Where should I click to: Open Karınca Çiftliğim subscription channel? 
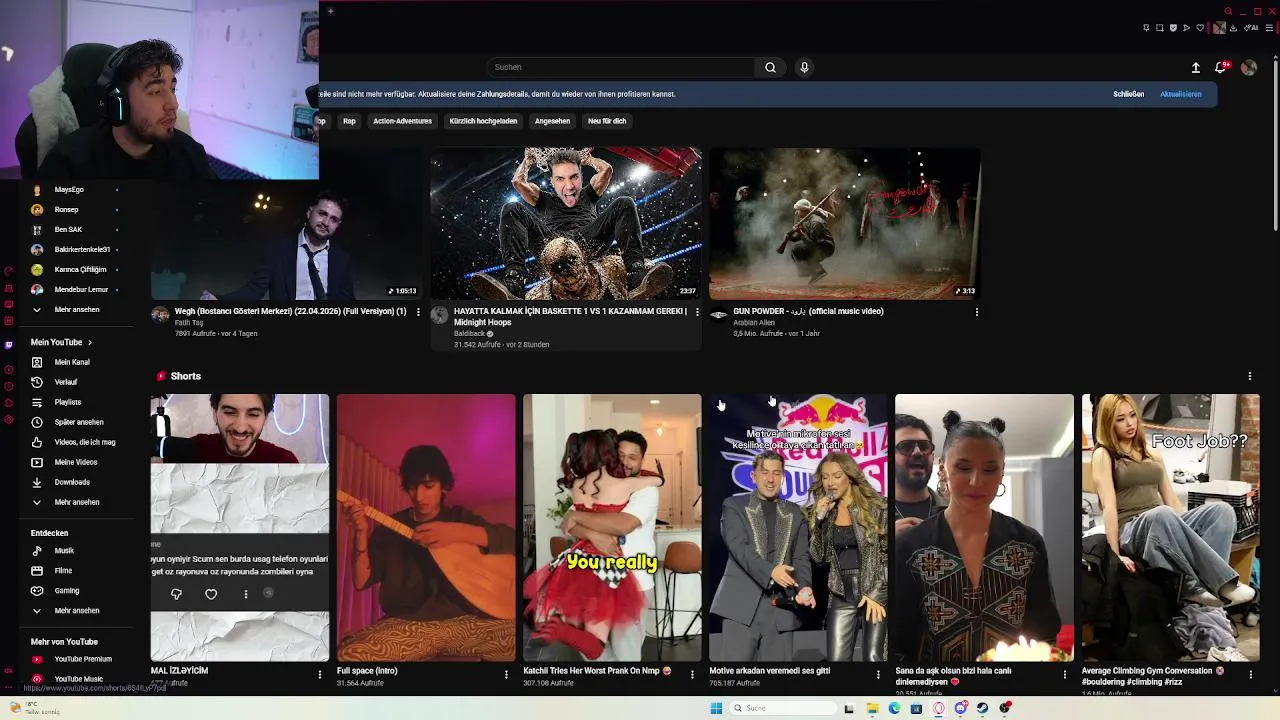80,270
